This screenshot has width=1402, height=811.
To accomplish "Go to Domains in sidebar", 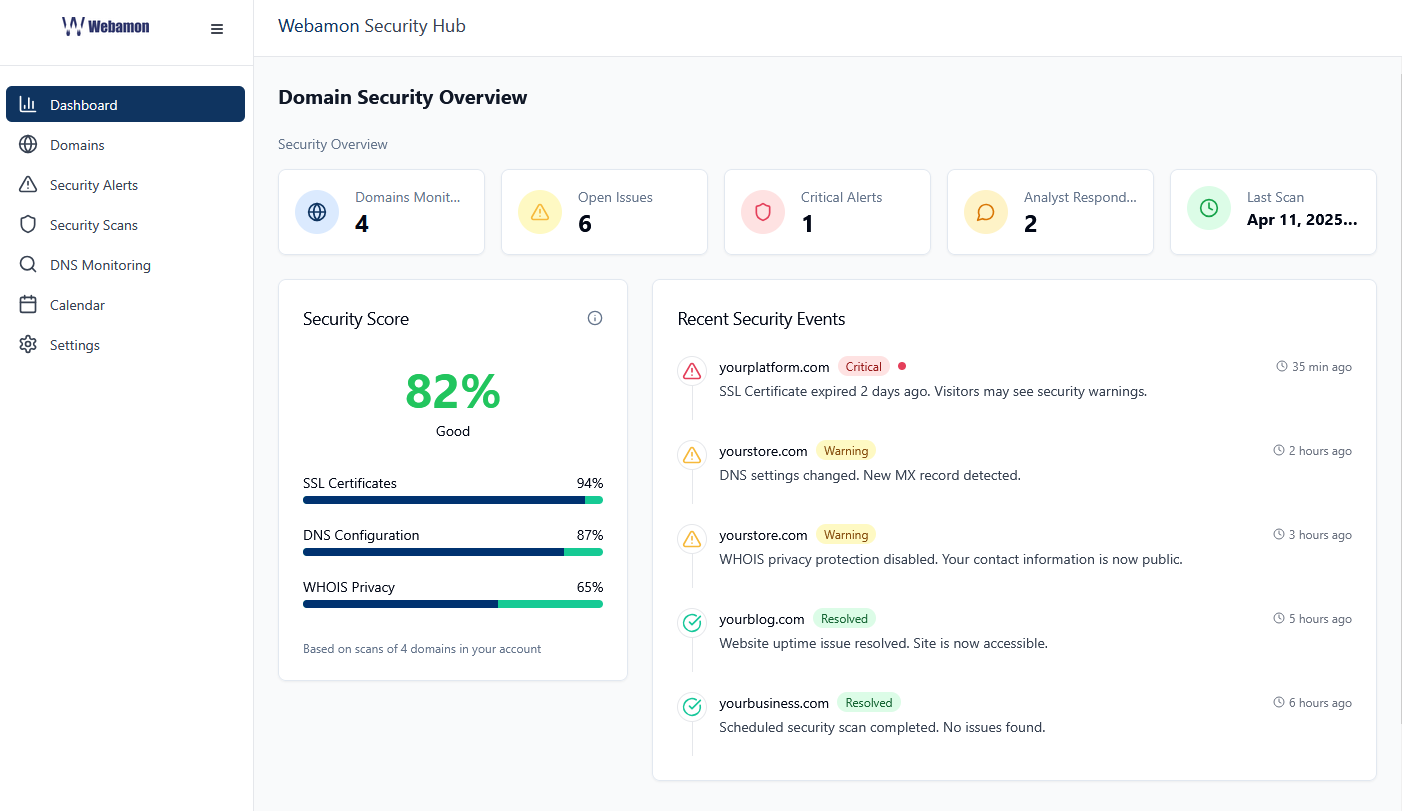I will pyautogui.click(x=125, y=145).
